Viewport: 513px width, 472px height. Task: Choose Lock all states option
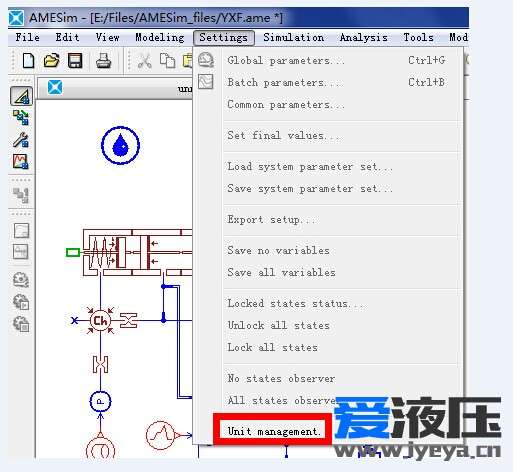(x=273, y=347)
